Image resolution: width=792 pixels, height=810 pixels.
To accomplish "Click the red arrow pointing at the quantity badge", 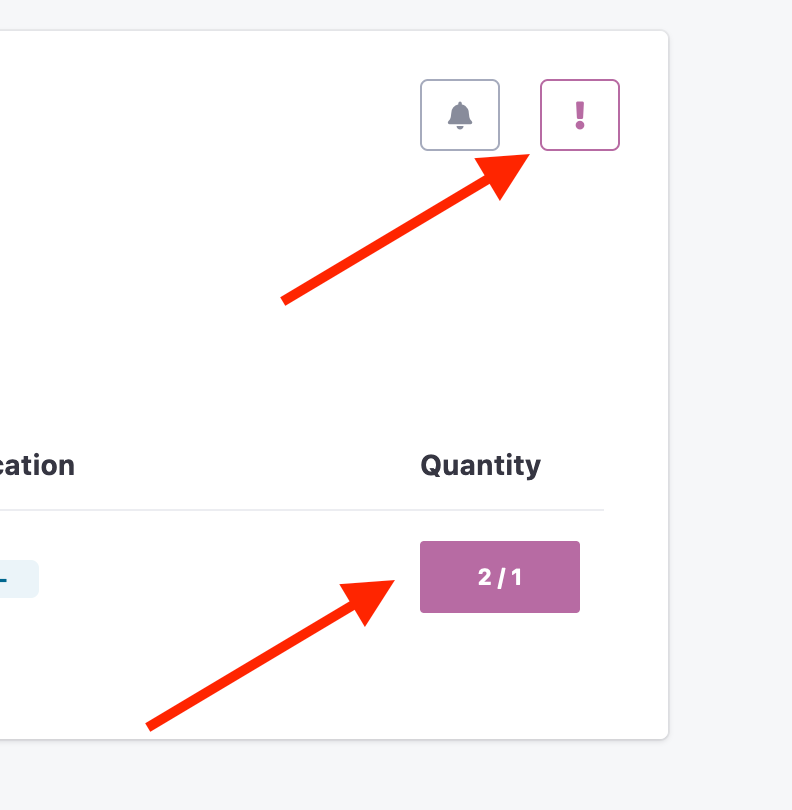I will pos(270,655).
